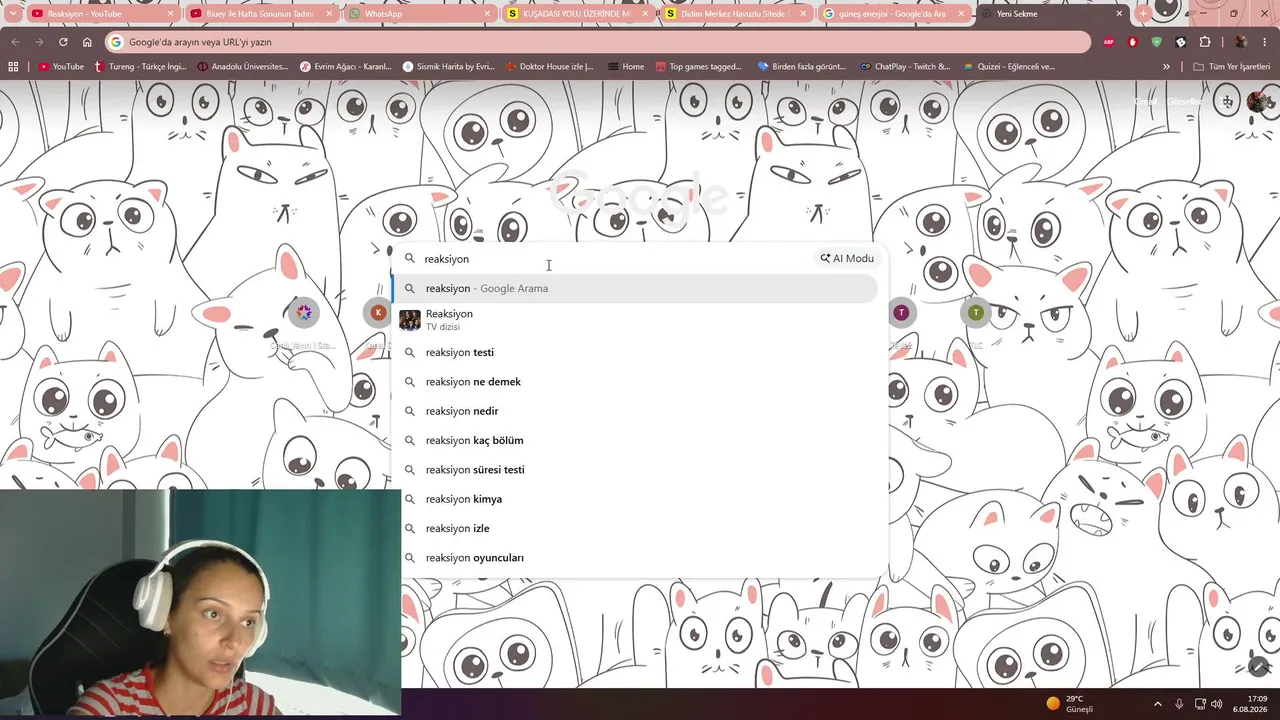Open the weather widget showing 29°C Güneşli

(x=1070, y=703)
